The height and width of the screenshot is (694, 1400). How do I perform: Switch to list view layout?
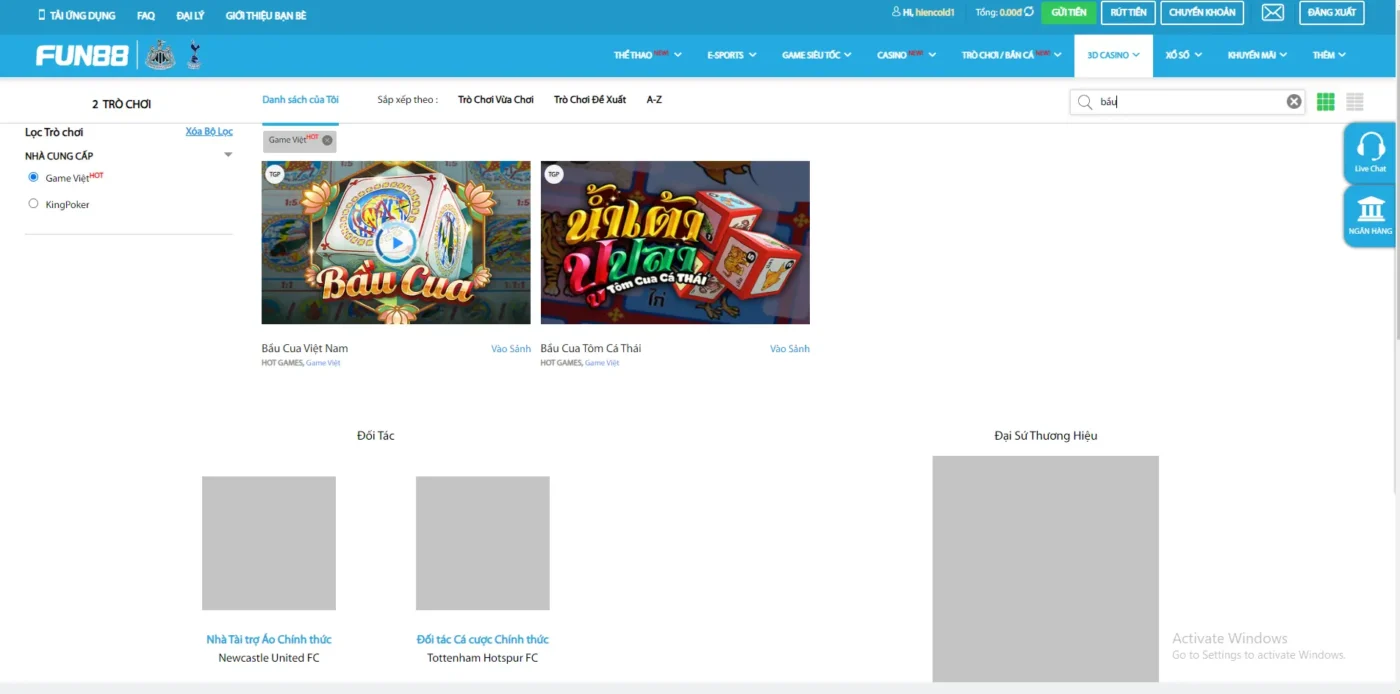coord(1355,101)
